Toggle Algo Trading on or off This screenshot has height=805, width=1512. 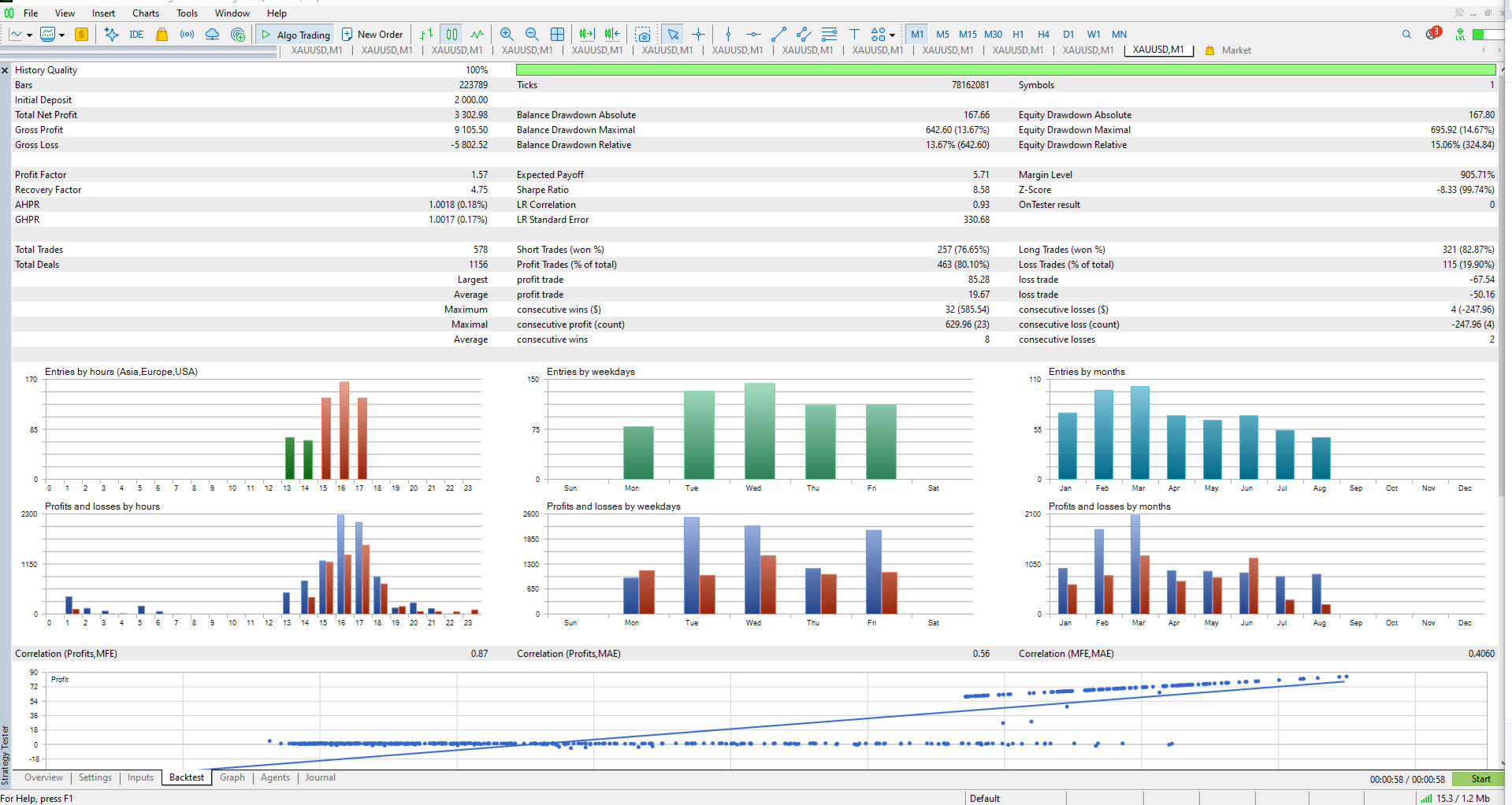point(295,34)
